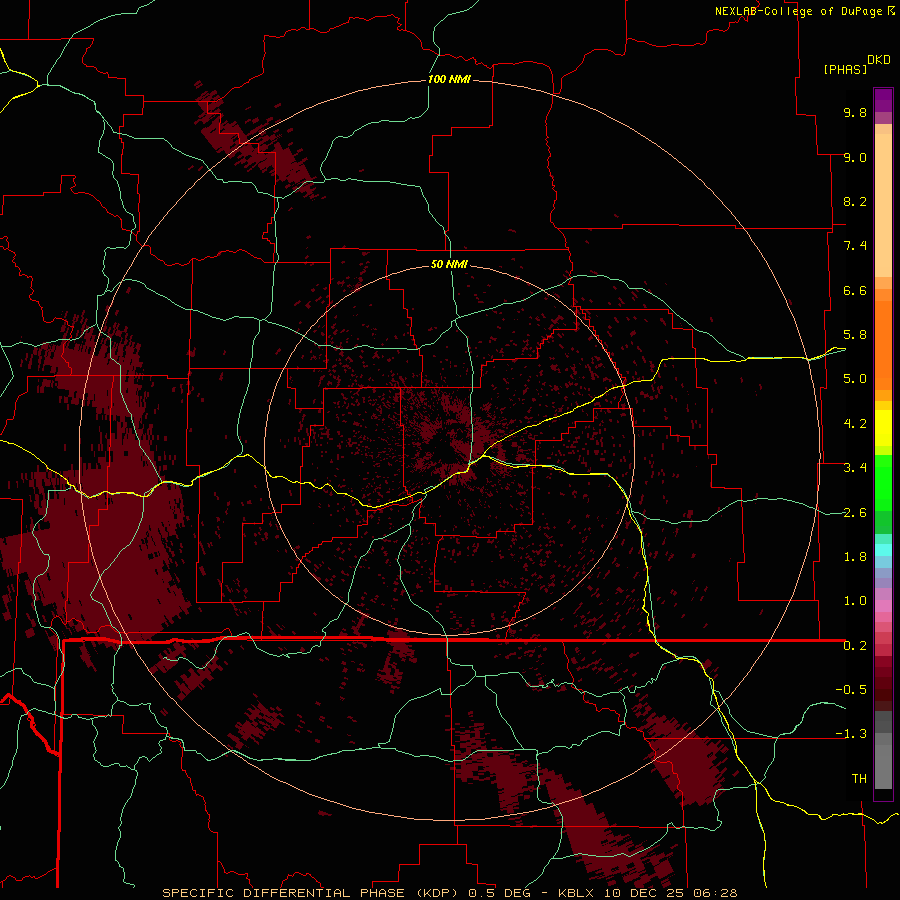Click the -0.5 scale value
The height and width of the screenshot is (900, 900).
851,690
